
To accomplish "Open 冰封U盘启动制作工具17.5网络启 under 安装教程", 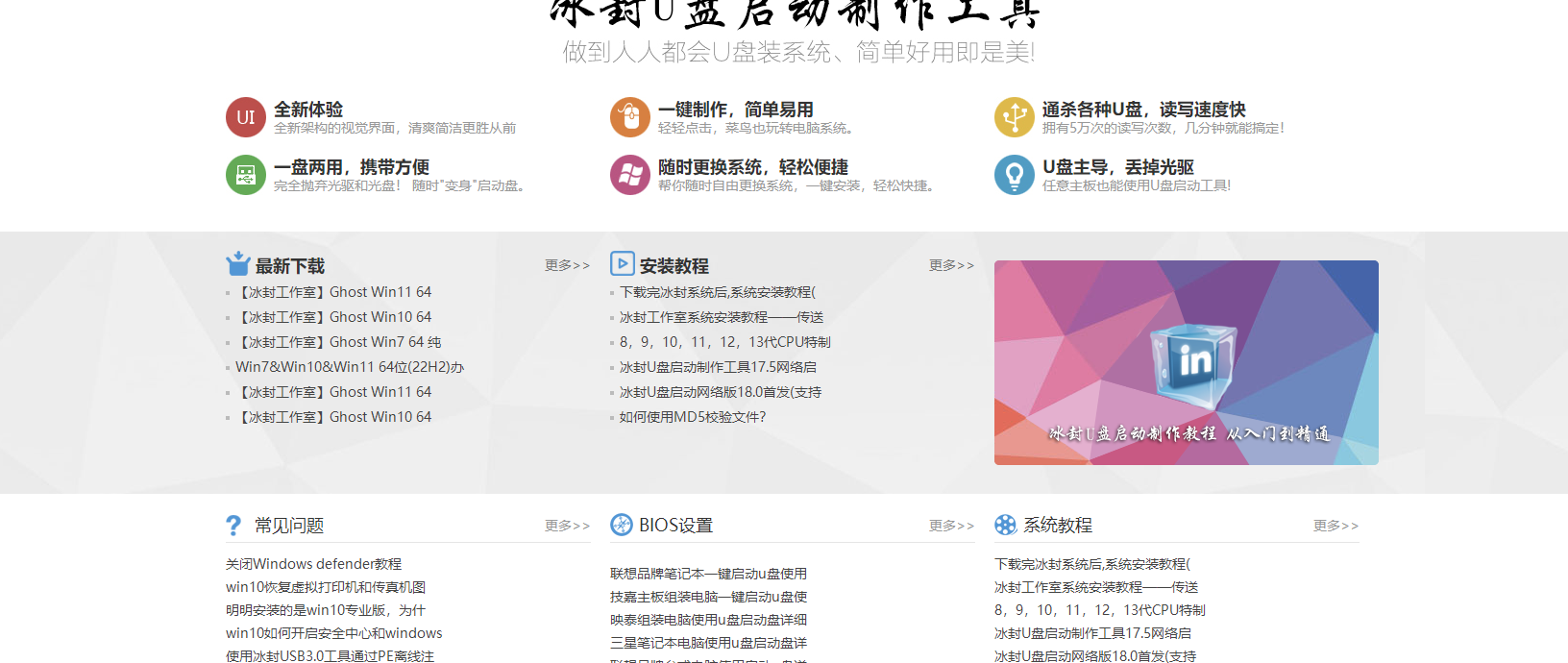I will tap(718, 367).
